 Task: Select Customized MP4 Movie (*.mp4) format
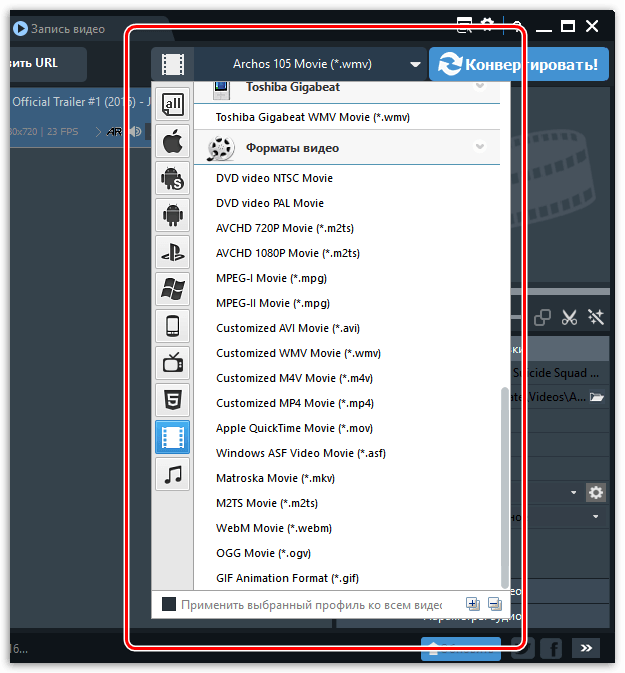295,403
